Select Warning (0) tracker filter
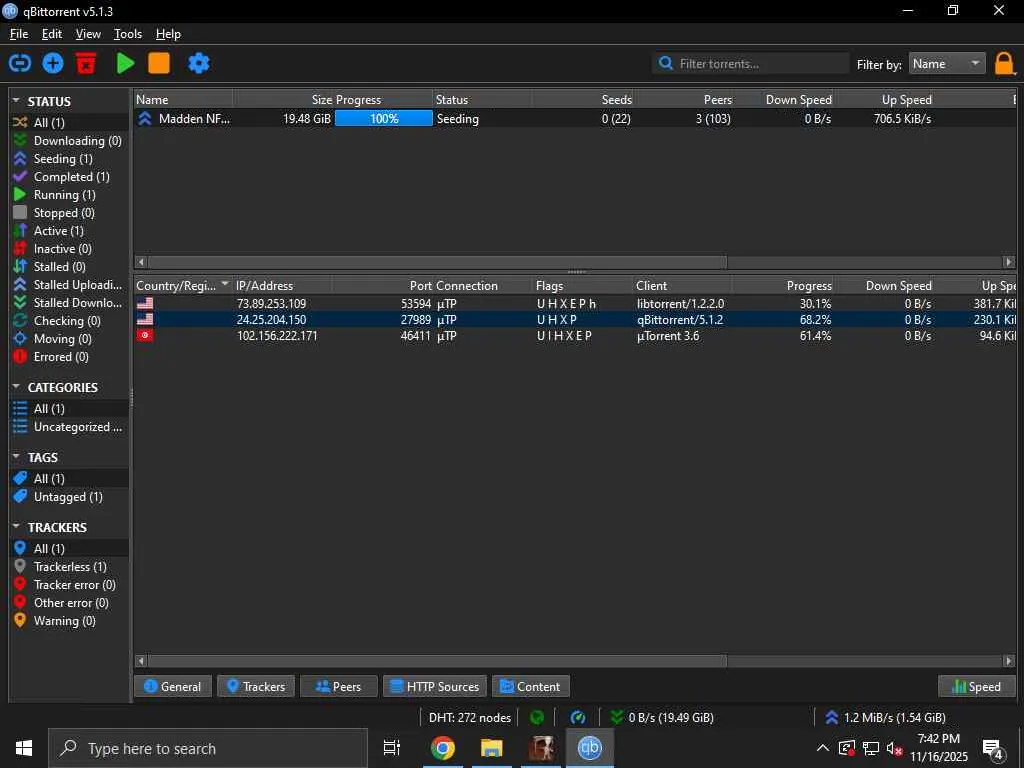 69,620
